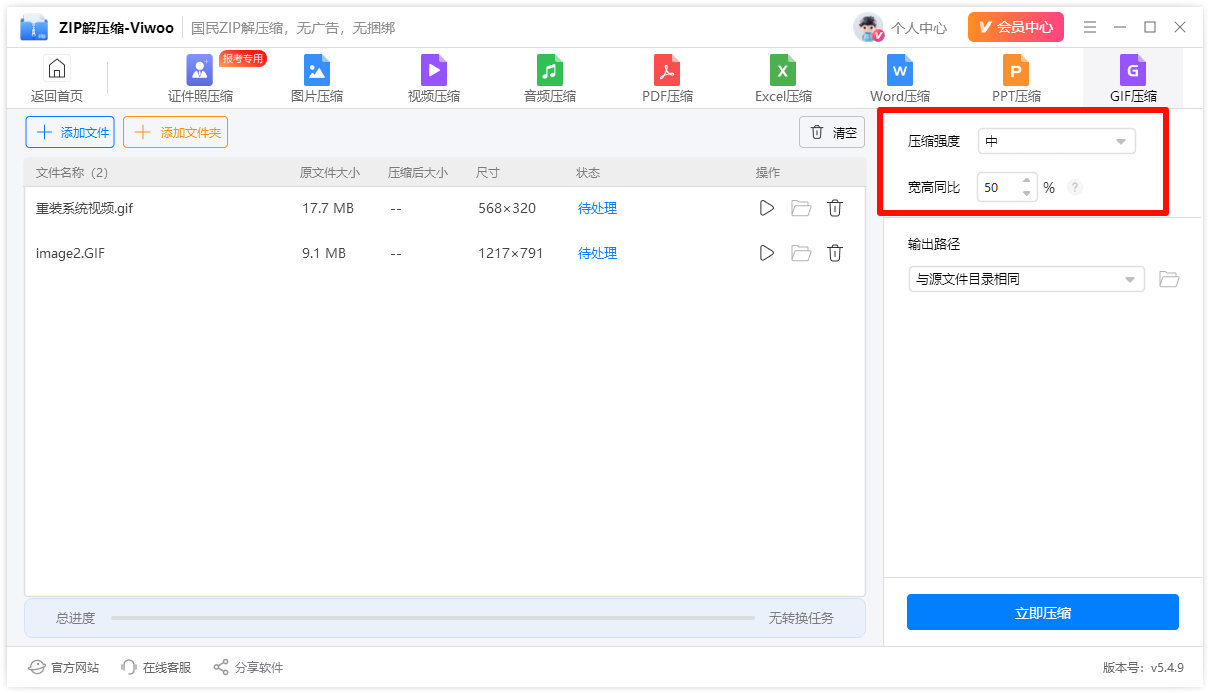The width and height of the screenshot is (1210, 694).
Task: Delete 重装系统视频.gif from the list
Action: click(x=835, y=208)
